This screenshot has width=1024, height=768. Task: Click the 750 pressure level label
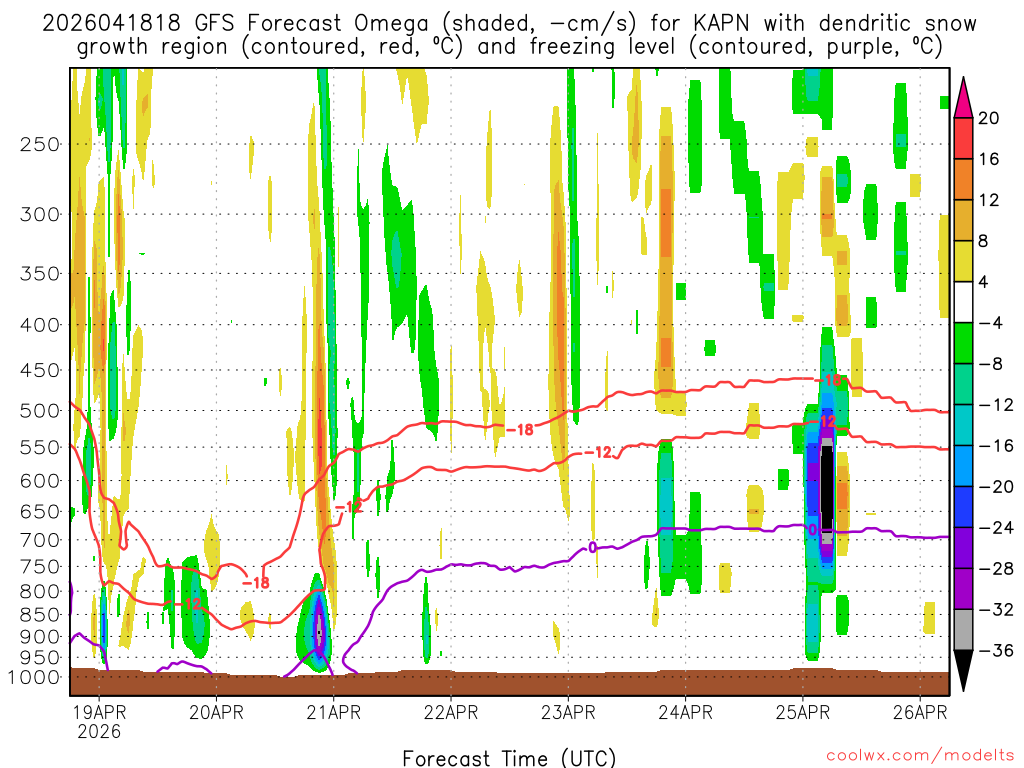tap(40, 567)
